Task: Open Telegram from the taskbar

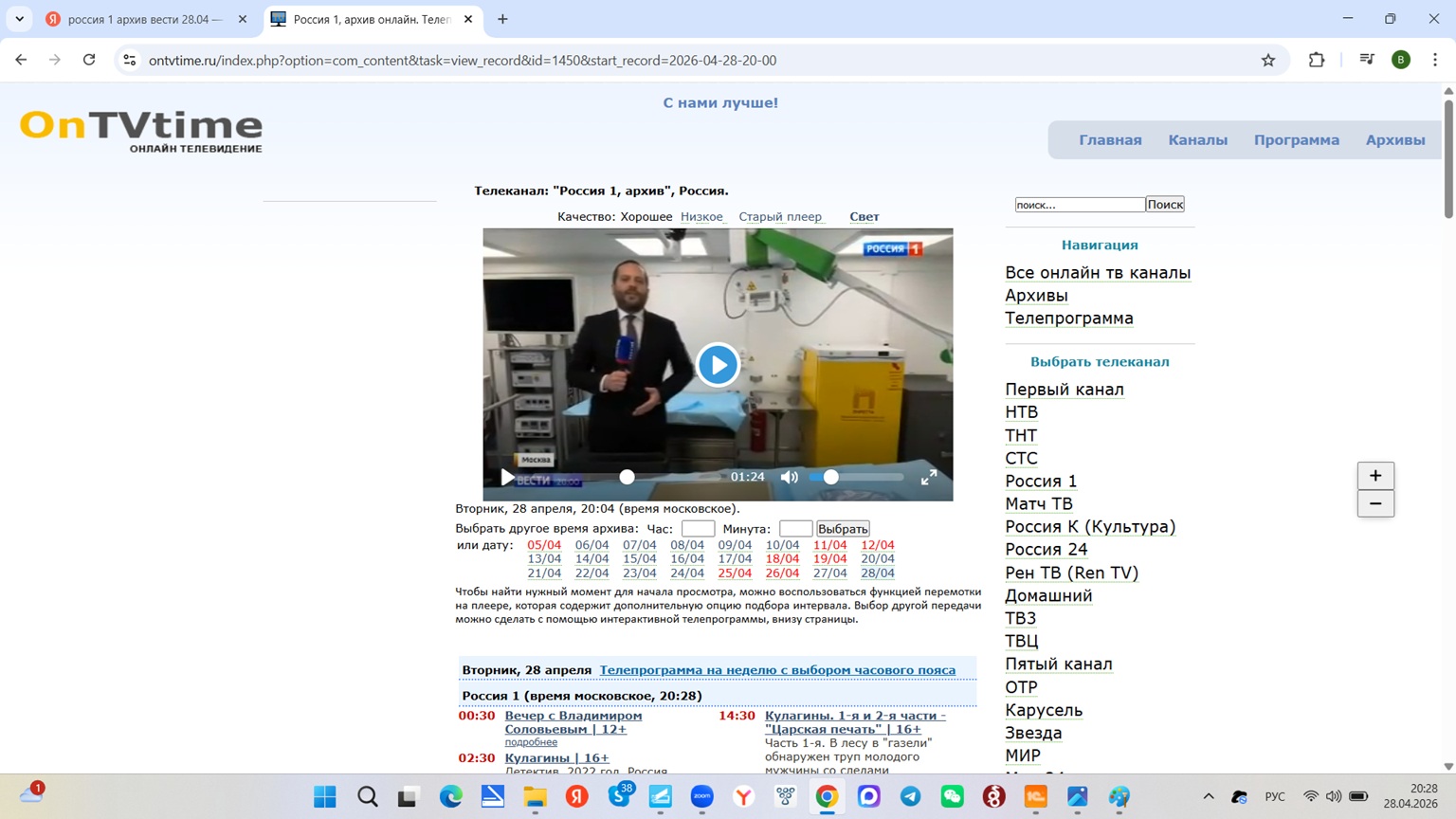Action: tap(910, 796)
